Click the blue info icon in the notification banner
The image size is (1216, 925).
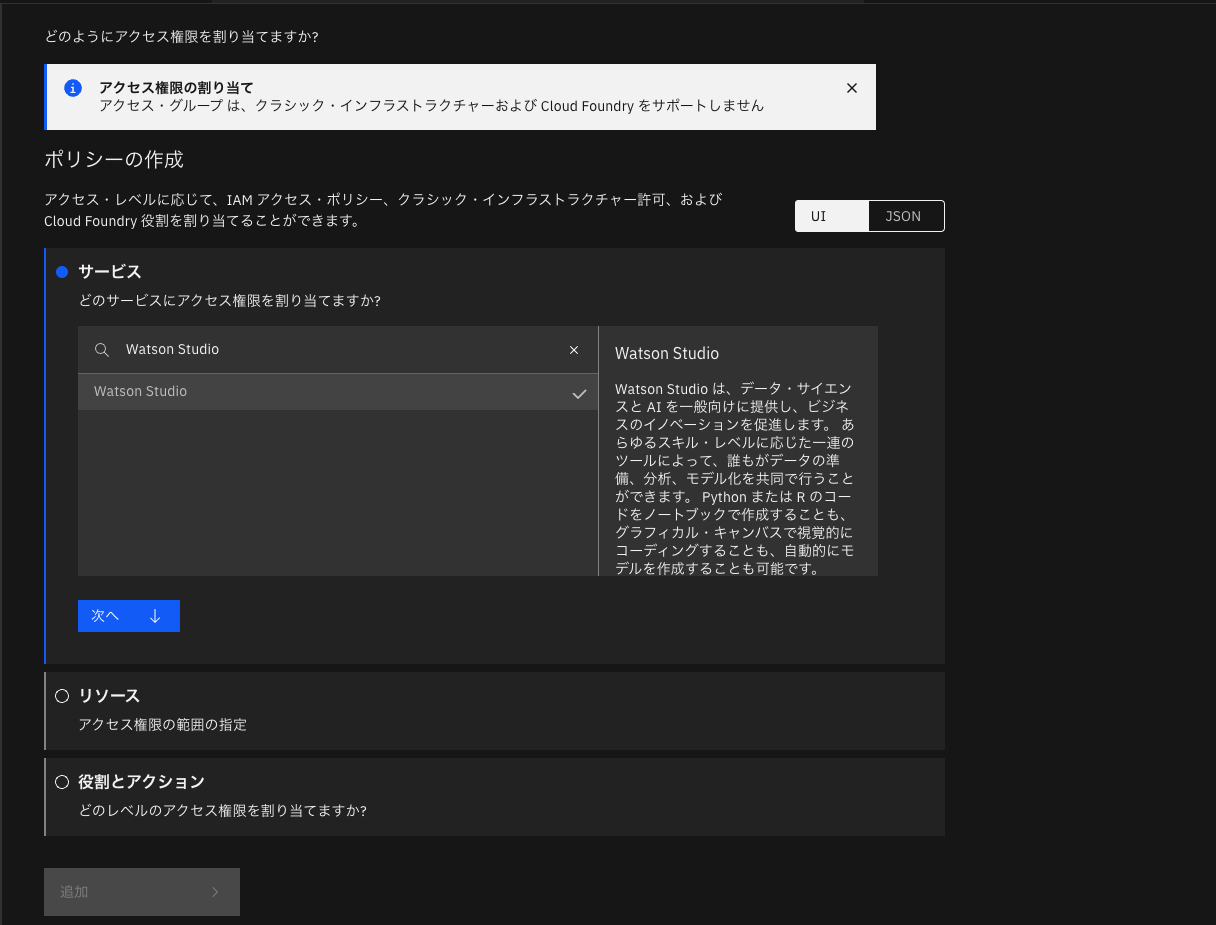click(72, 88)
